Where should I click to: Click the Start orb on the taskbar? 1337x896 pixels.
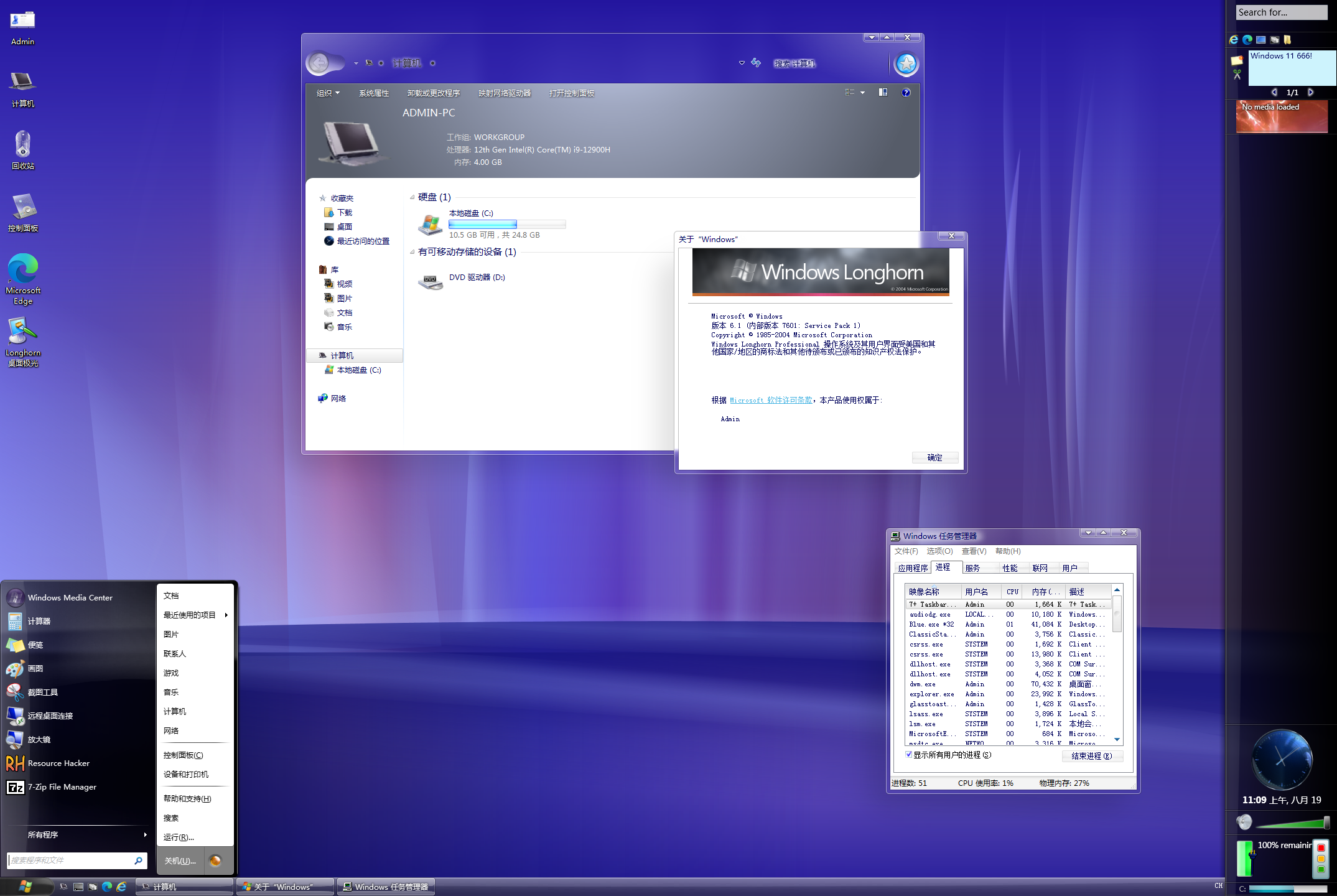pyautogui.click(x=26, y=886)
